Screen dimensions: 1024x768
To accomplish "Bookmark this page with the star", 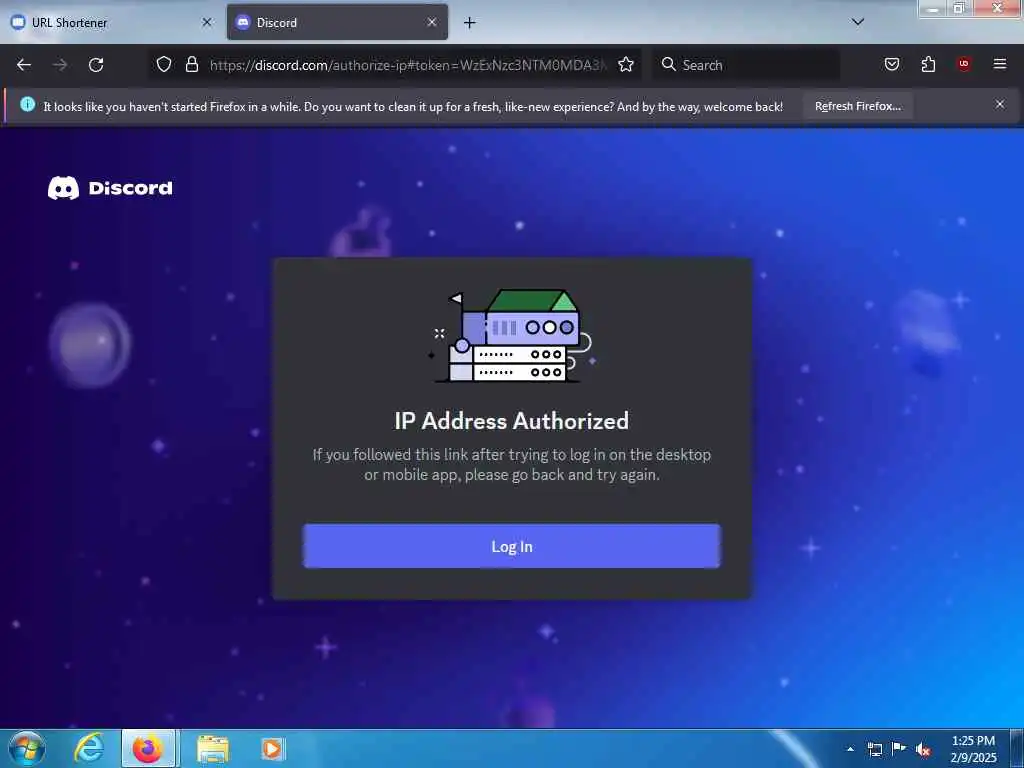I will click(x=626, y=64).
